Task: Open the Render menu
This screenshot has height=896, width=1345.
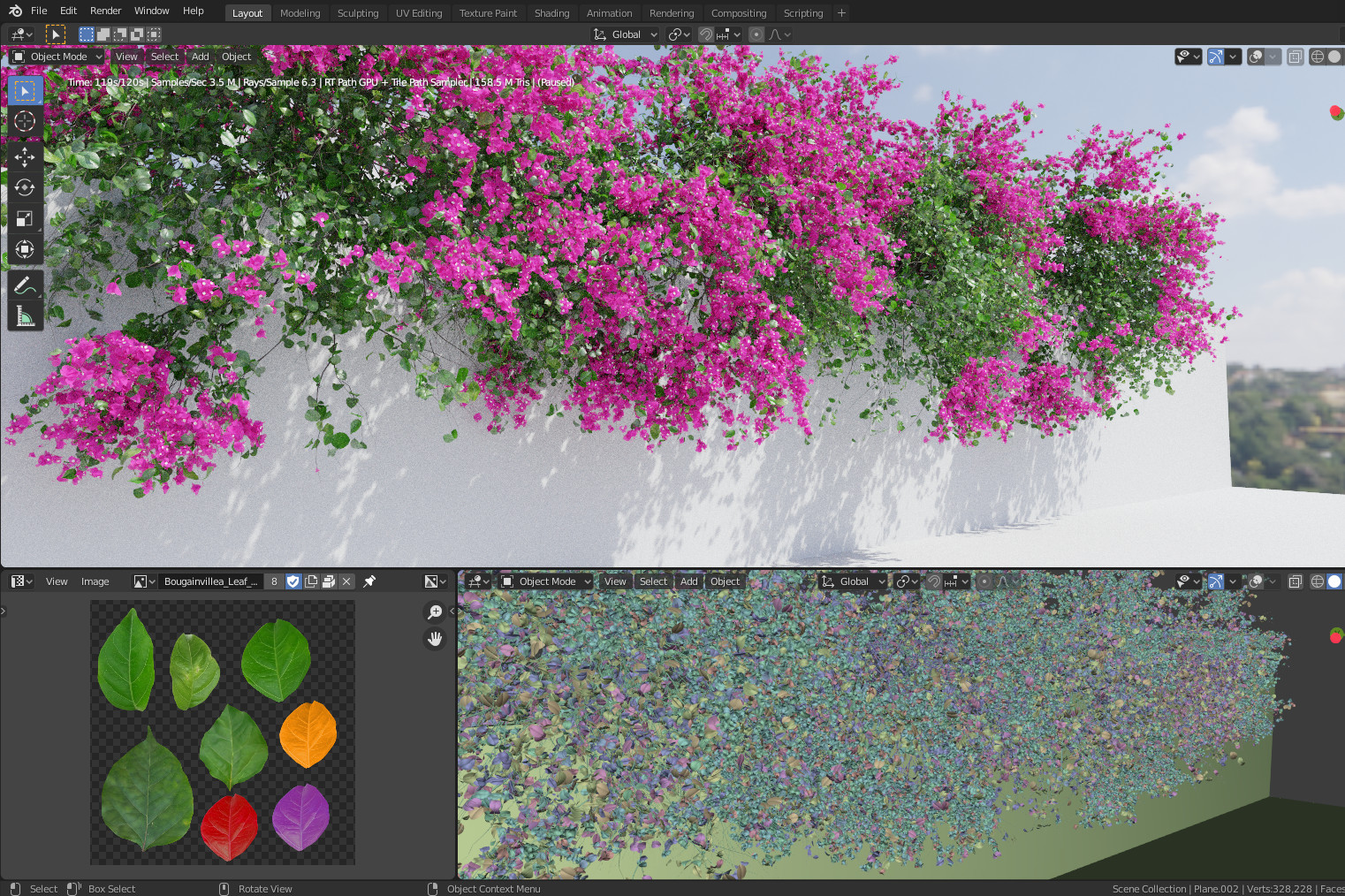Action: (x=105, y=11)
